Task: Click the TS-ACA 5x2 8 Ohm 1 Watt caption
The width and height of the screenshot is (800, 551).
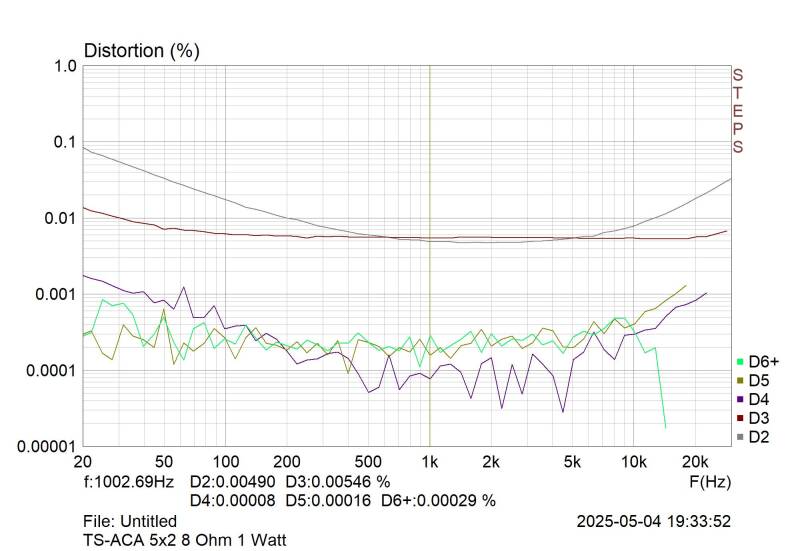Action: (x=185, y=540)
